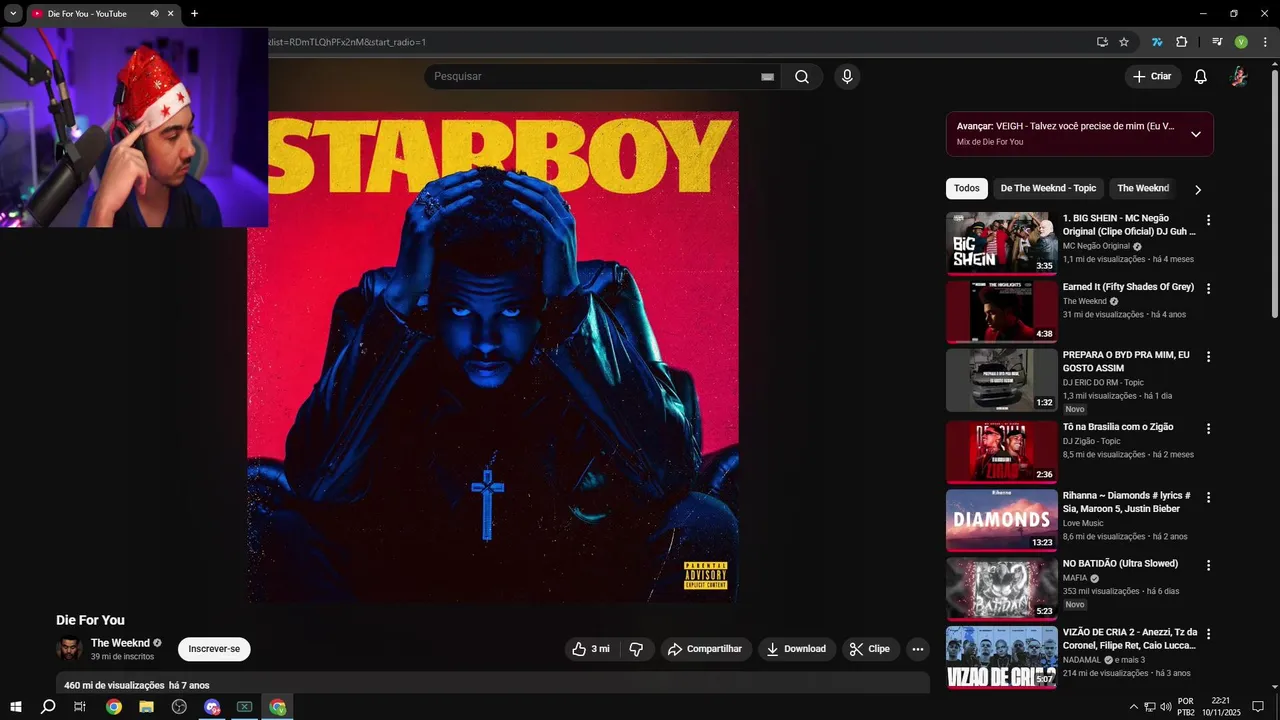Open OBS Studio from taskbar
Screen dimensions: 1280x720
[179, 707]
